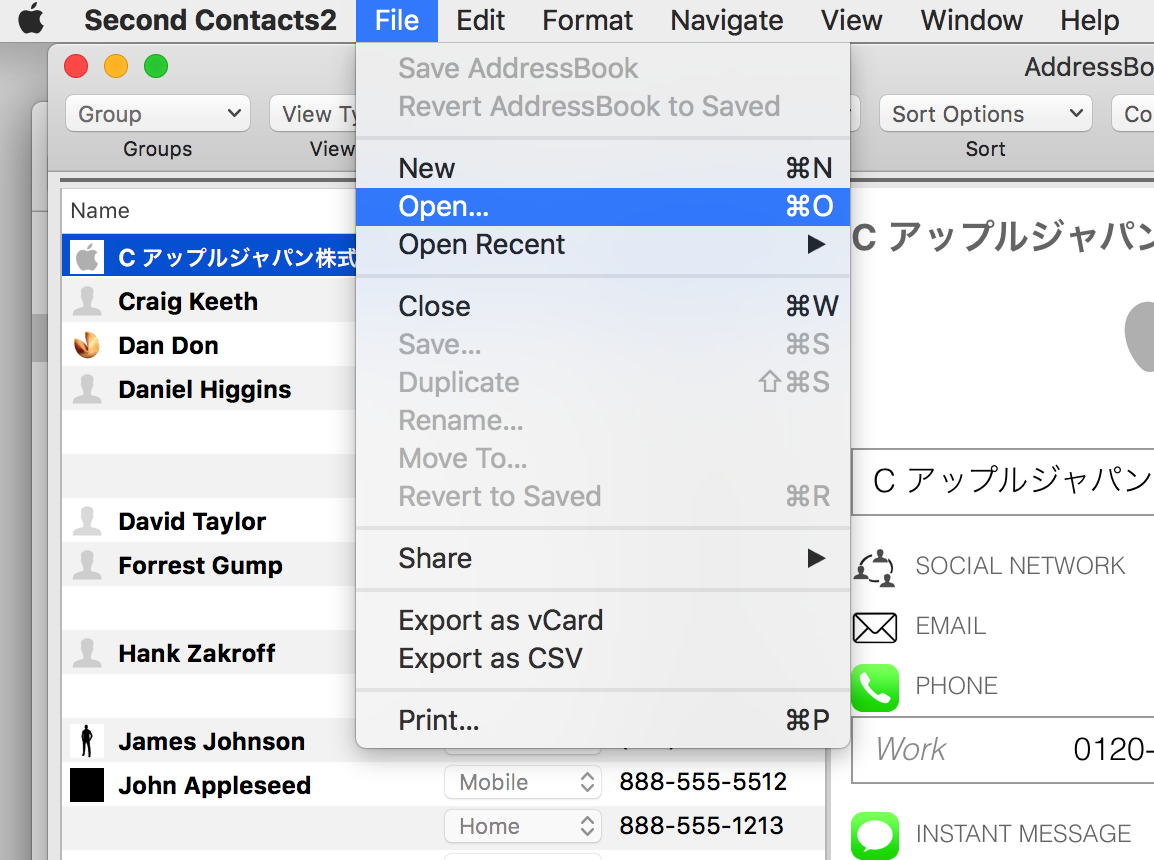Open the Sort Options dropdown
This screenshot has width=1154, height=860.
[985, 114]
